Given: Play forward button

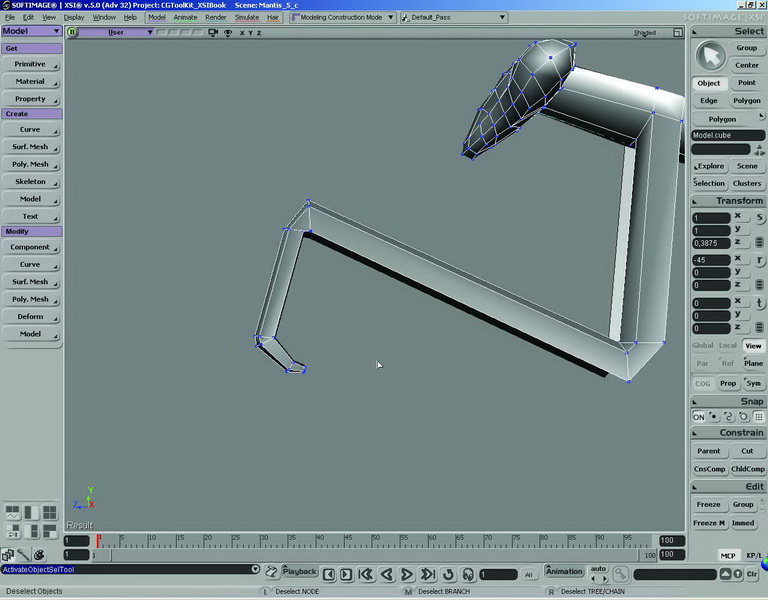Looking at the screenshot, I should (x=407, y=574).
